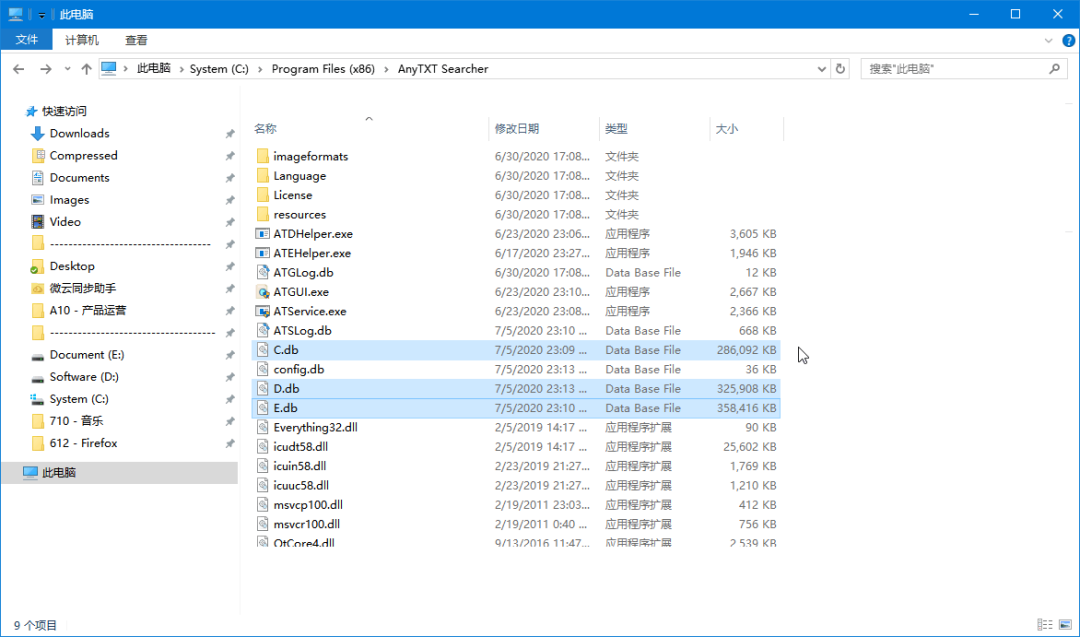1080x637 pixels.
Task: Open recent locations dropdown arrow
Action: pos(68,69)
